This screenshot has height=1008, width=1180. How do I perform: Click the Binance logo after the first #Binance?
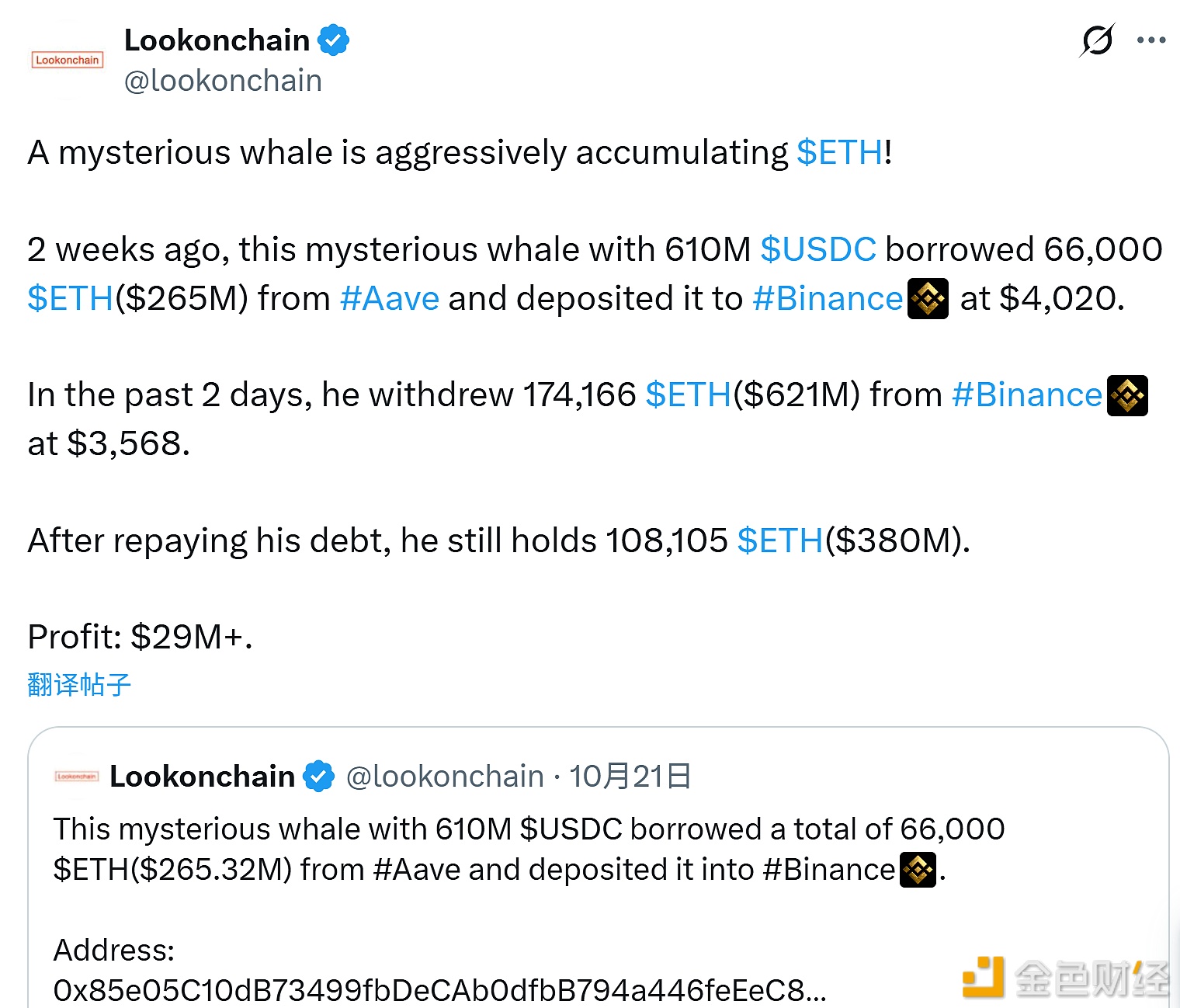929,298
